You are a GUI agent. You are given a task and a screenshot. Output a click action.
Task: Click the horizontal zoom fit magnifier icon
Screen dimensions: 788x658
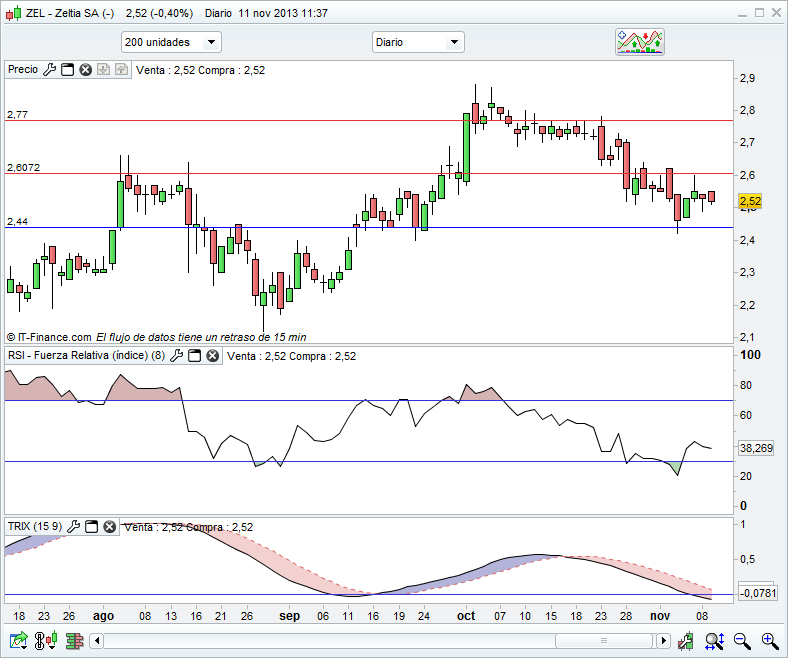(x=714, y=640)
